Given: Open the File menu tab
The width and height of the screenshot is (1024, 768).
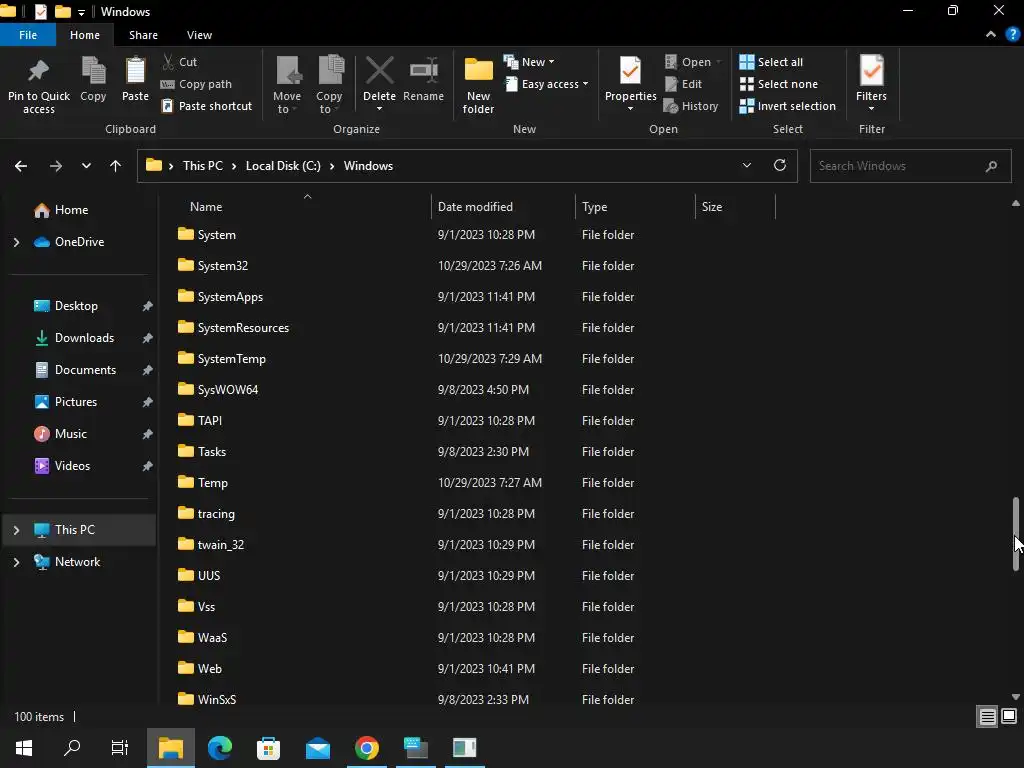Looking at the screenshot, I should click(27, 35).
